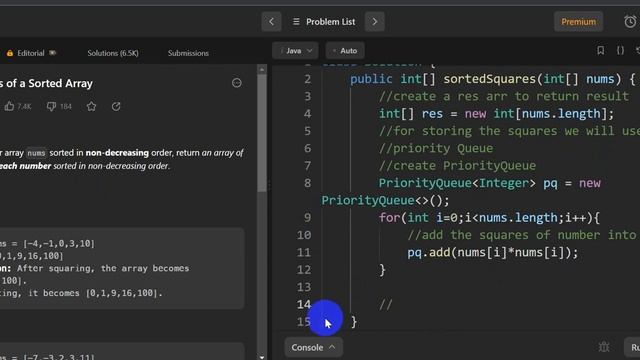Go to the previous problem arrow
Image resolution: width=640 pixels, height=360 pixels.
[271, 22]
